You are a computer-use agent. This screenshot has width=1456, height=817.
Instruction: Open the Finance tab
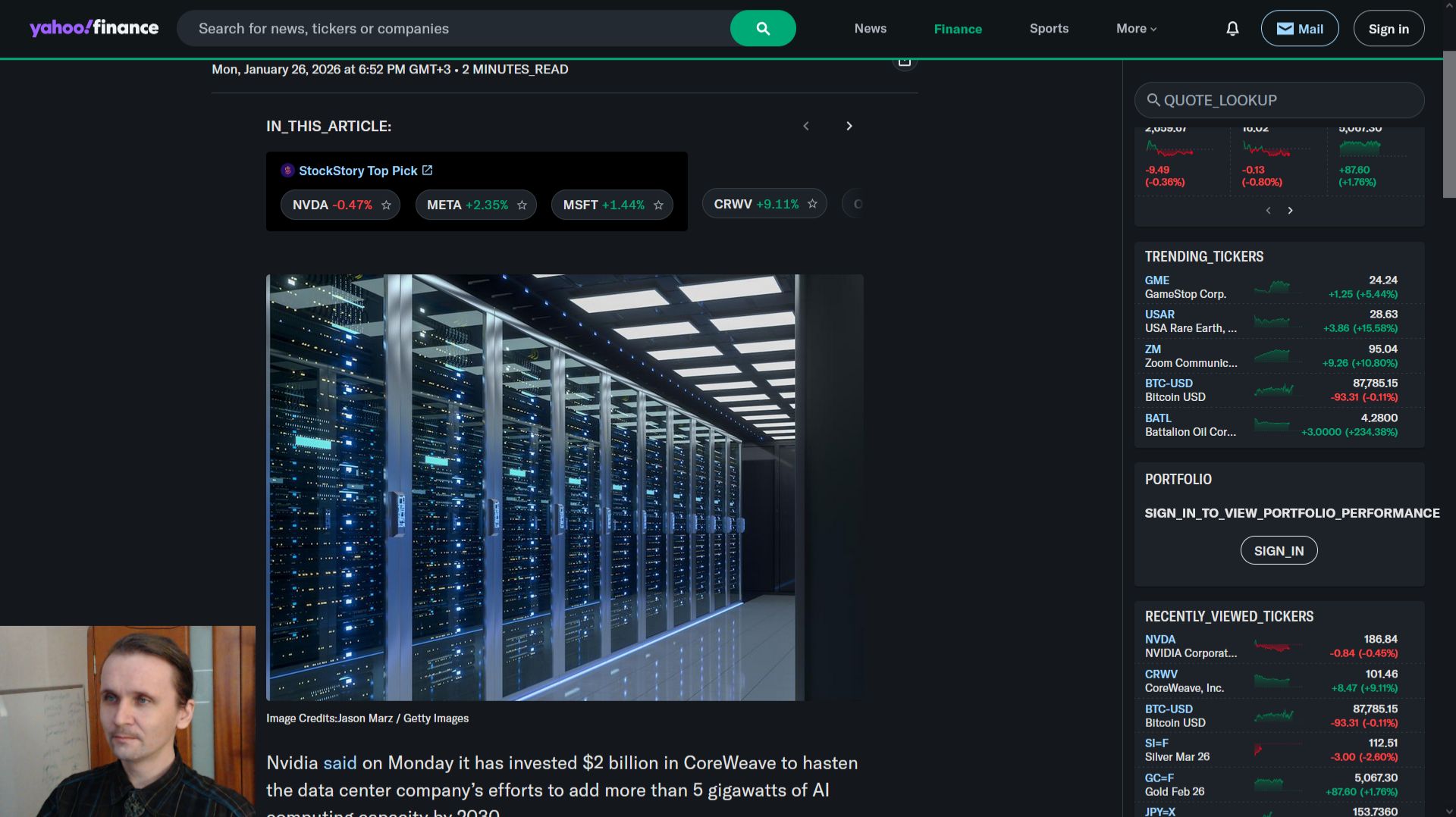click(x=958, y=29)
